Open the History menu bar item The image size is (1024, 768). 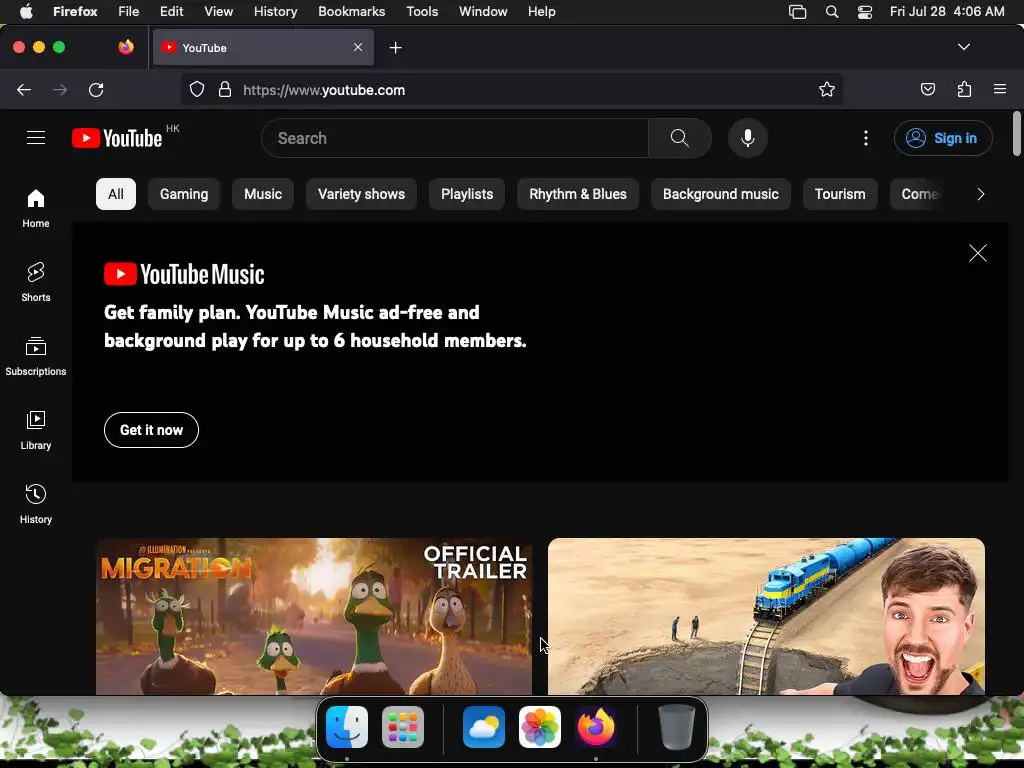point(275,12)
